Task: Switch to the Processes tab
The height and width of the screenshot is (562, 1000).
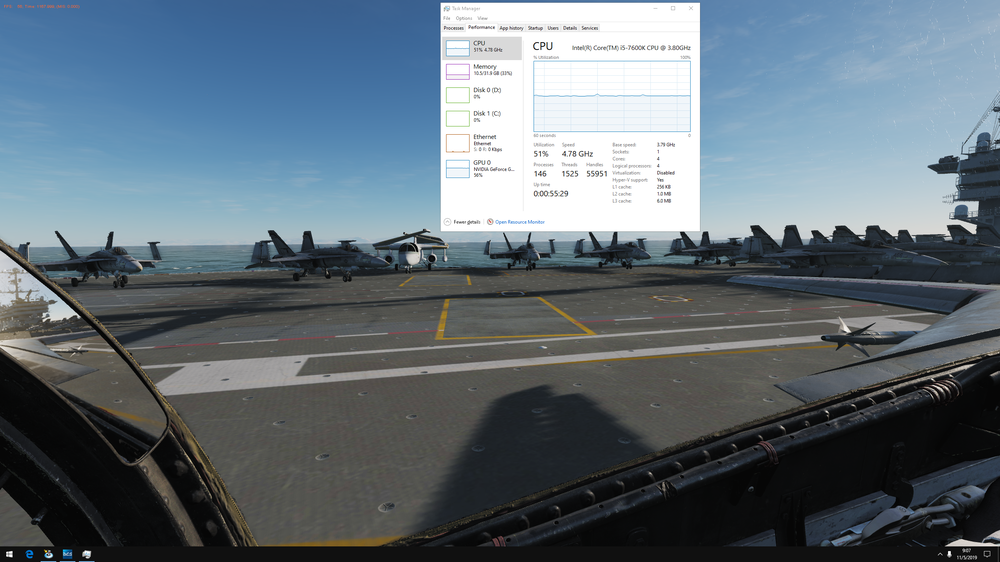Action: coord(453,28)
